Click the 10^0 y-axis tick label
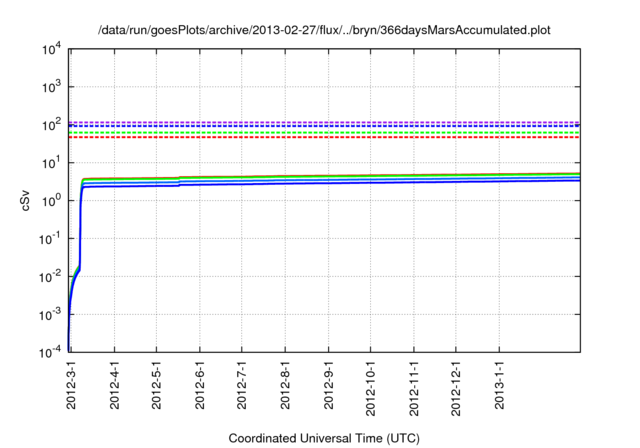 [x=52, y=201]
